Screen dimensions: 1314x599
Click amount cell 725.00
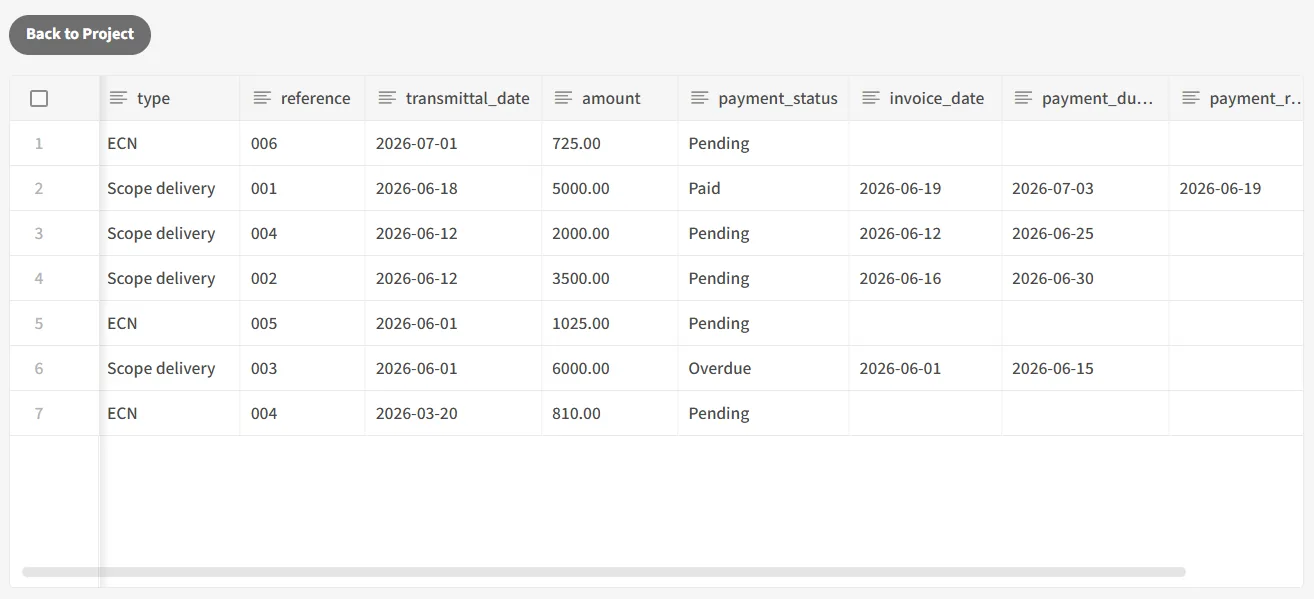tap(610, 143)
